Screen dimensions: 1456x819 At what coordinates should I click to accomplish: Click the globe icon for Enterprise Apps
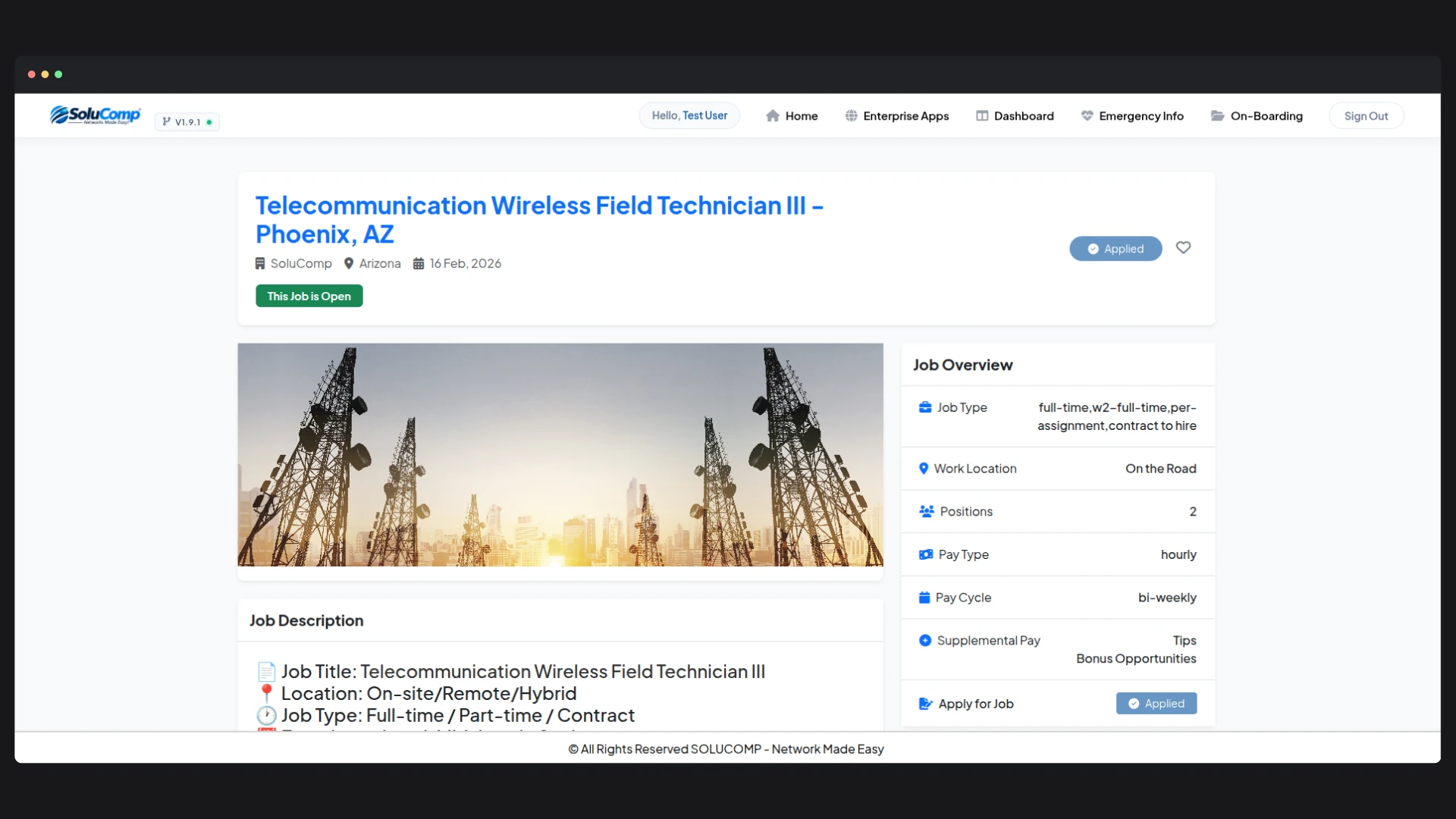coord(852,116)
